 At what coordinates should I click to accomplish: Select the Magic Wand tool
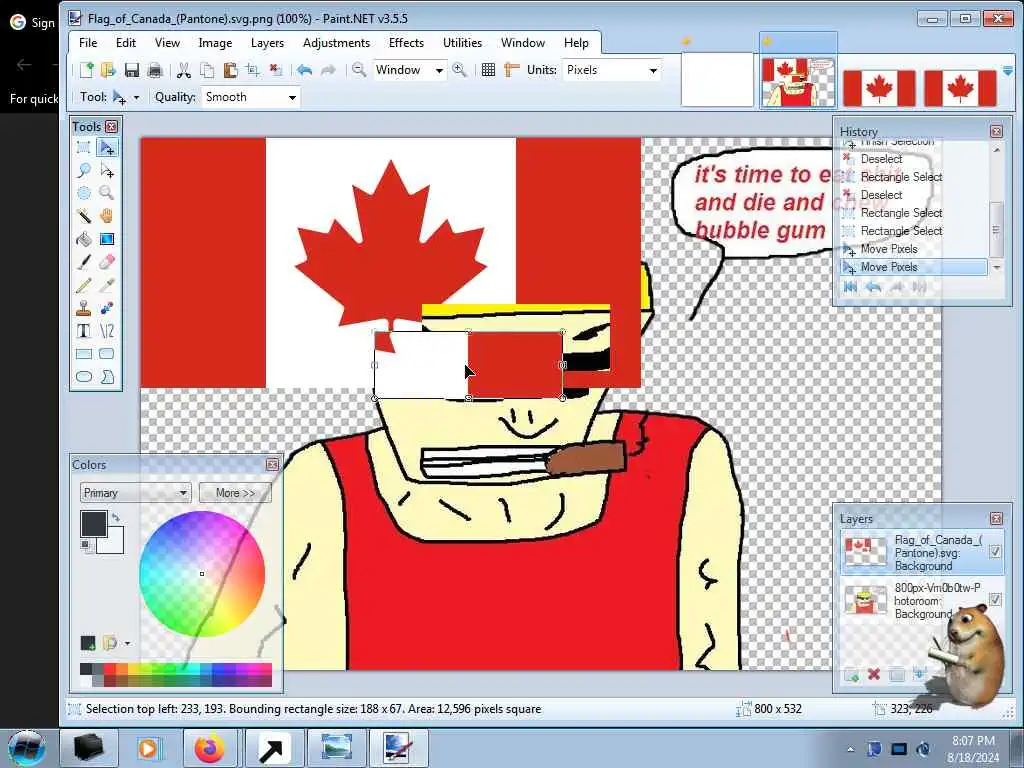[x=84, y=216]
